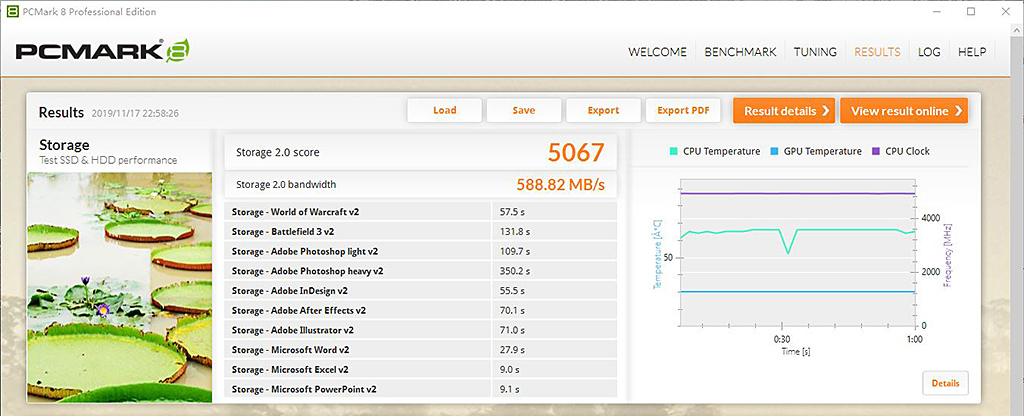1024x416 pixels.
Task: Open the TUNING tab
Action: (815, 52)
